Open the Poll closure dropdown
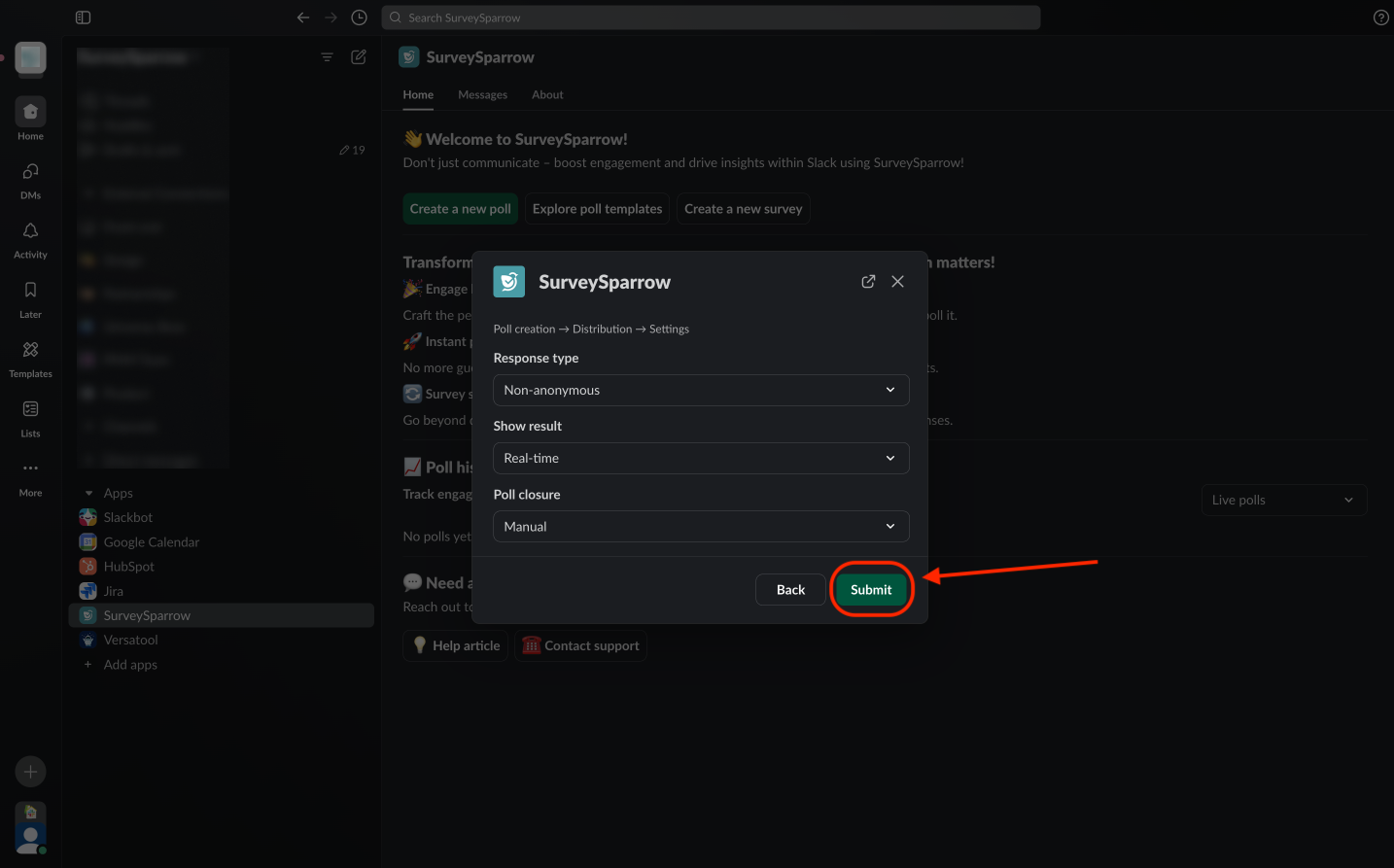 tap(701, 526)
